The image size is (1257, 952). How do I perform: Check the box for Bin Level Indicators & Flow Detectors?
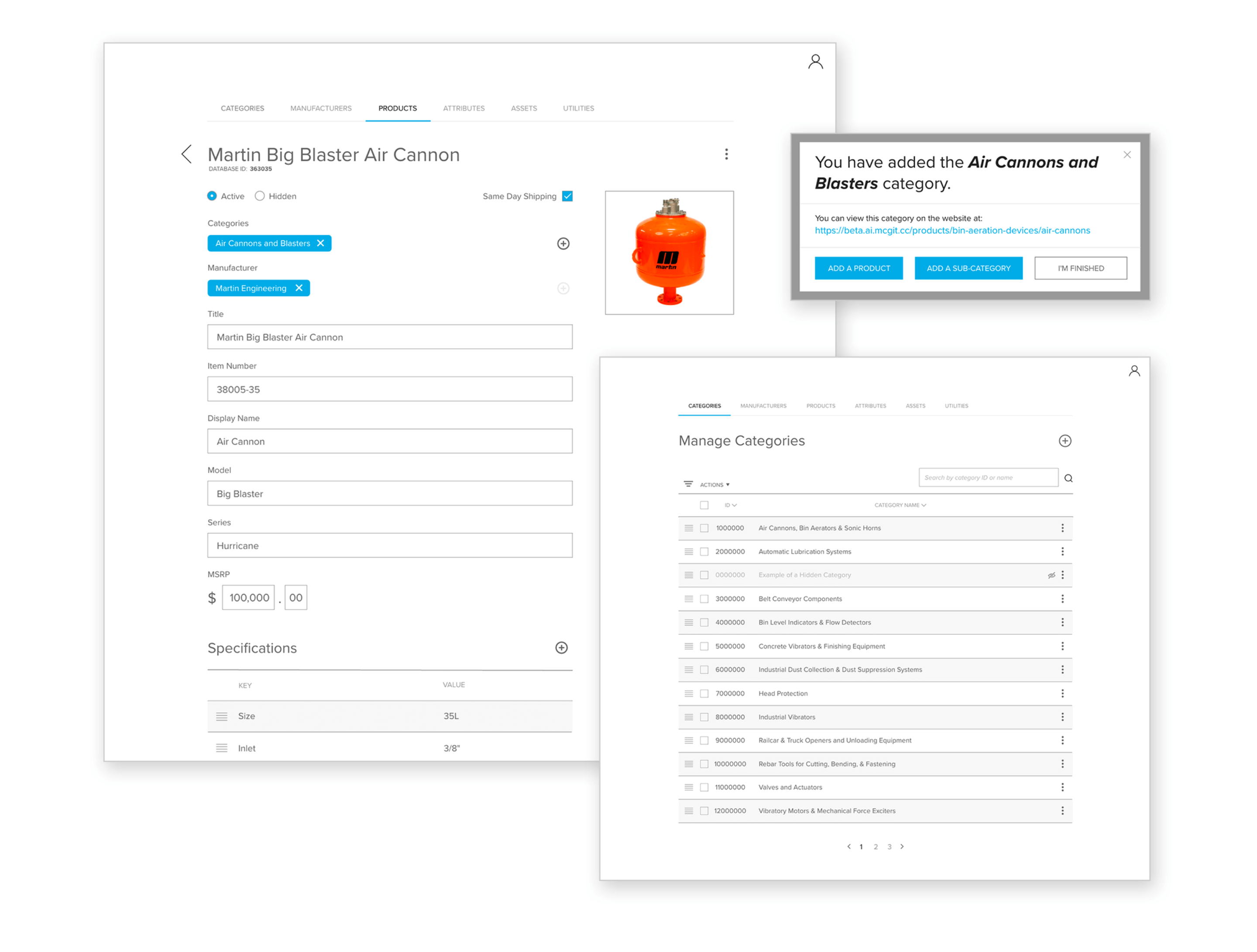coord(704,623)
